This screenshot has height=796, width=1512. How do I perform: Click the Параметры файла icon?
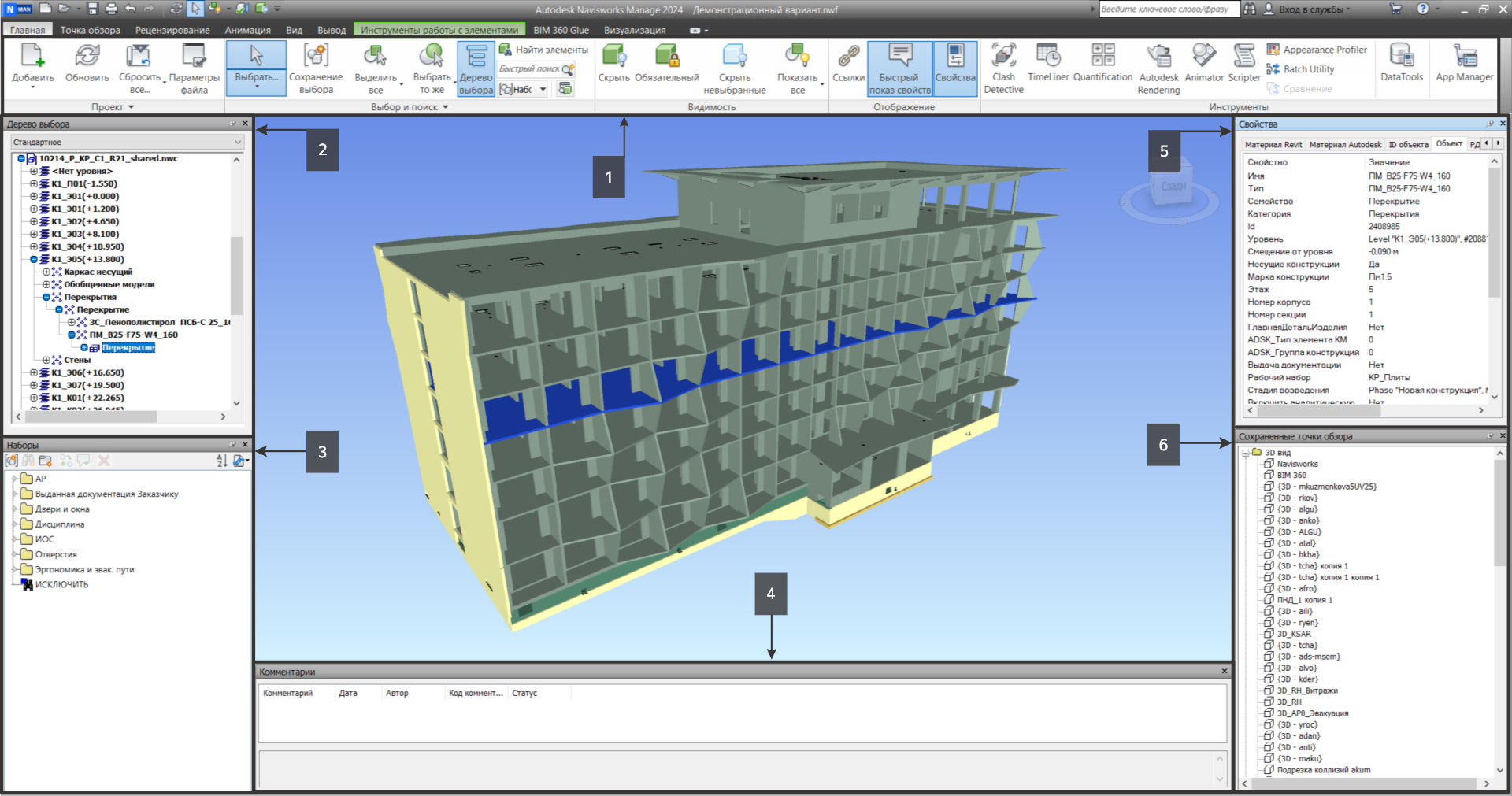pyautogui.click(x=194, y=56)
